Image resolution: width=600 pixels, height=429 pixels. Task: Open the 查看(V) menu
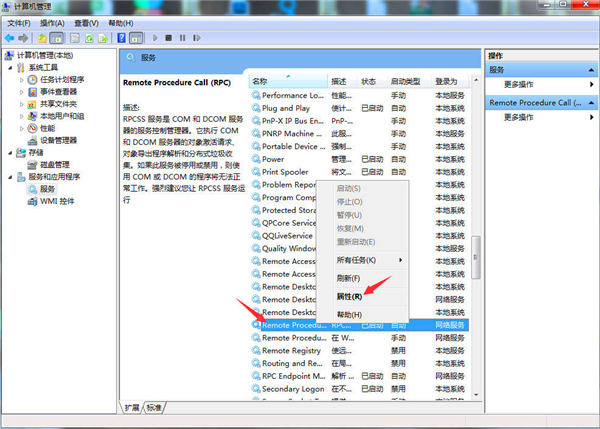[86, 23]
